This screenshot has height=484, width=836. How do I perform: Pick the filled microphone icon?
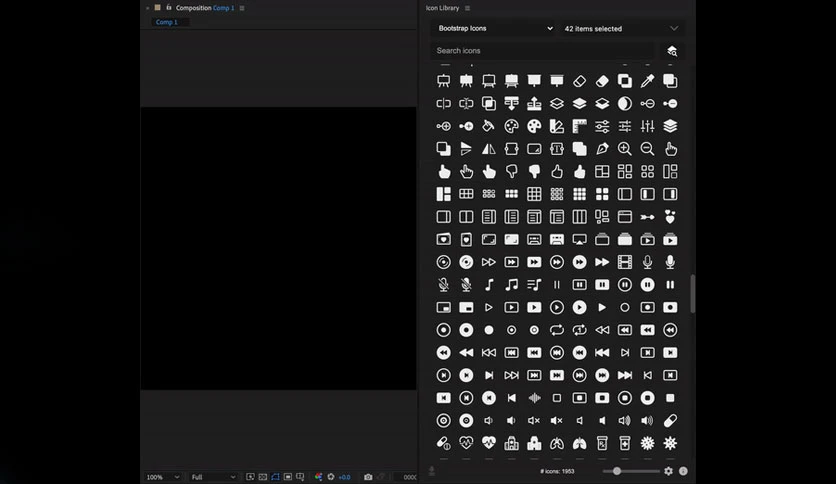pos(670,262)
